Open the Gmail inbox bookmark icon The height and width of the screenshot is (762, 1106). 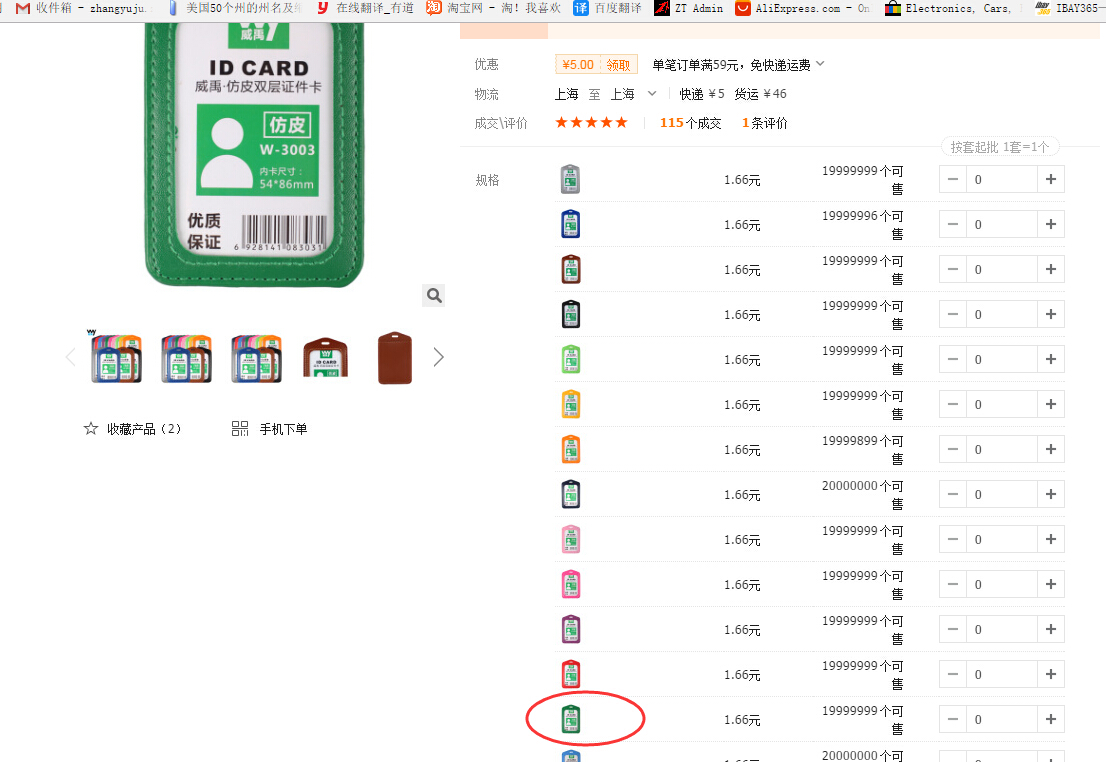(23, 8)
